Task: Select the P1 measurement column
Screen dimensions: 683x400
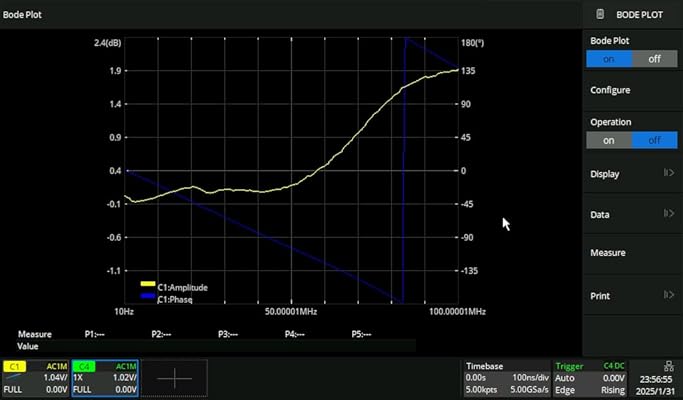Action: point(95,334)
